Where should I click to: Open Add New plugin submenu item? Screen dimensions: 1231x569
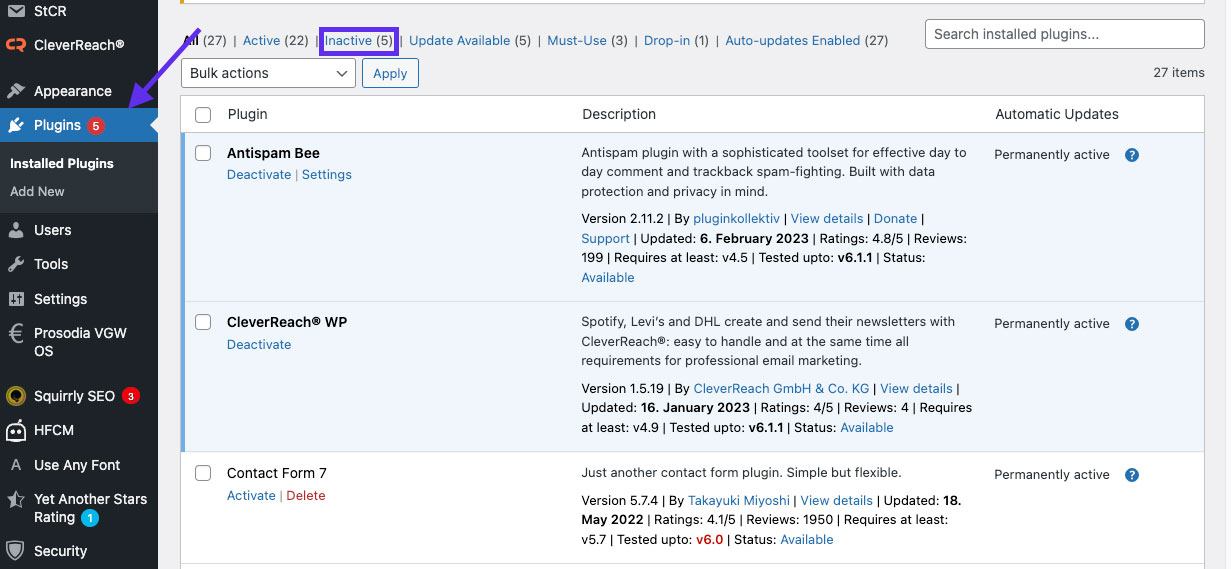[x=37, y=191]
